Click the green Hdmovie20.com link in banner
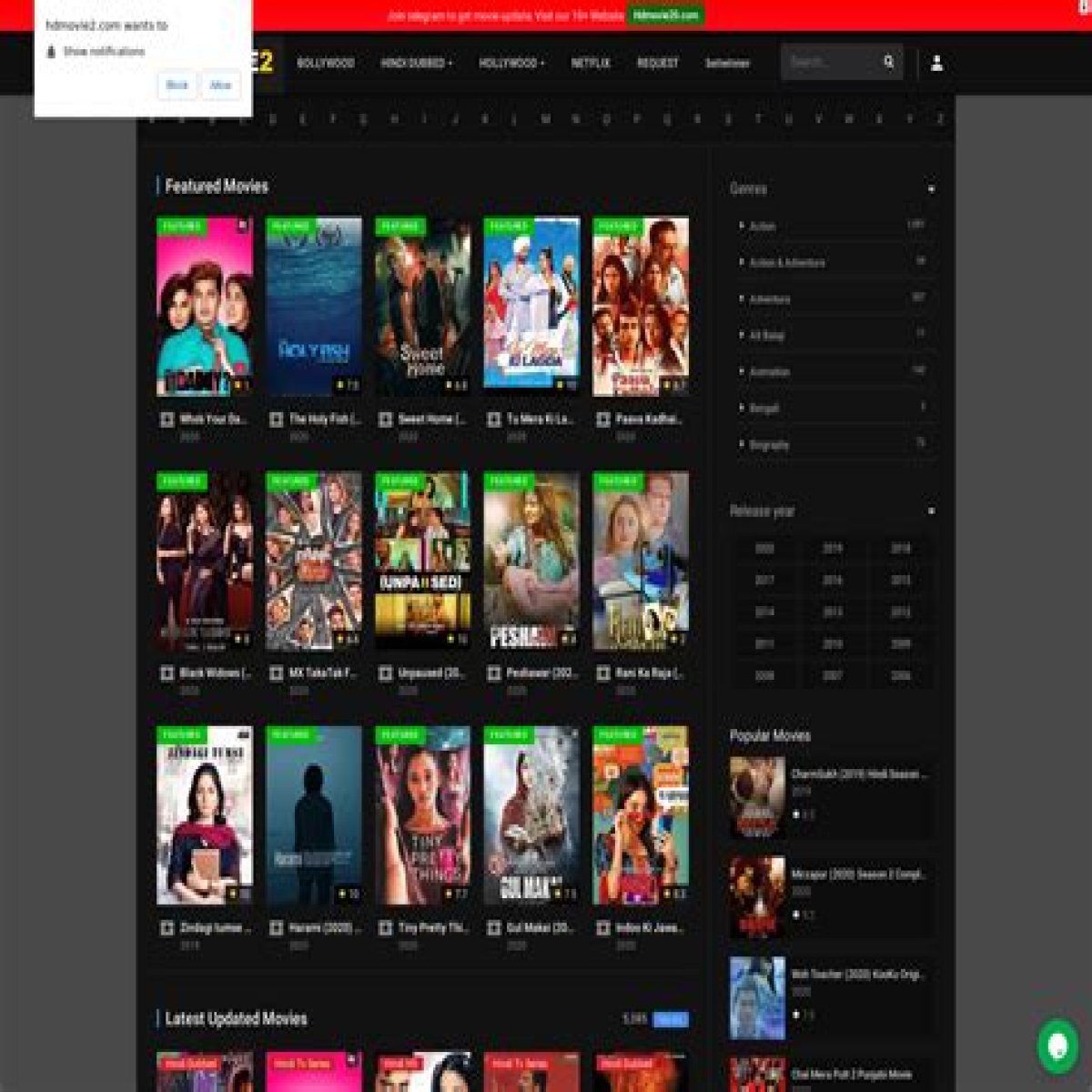 665,15
